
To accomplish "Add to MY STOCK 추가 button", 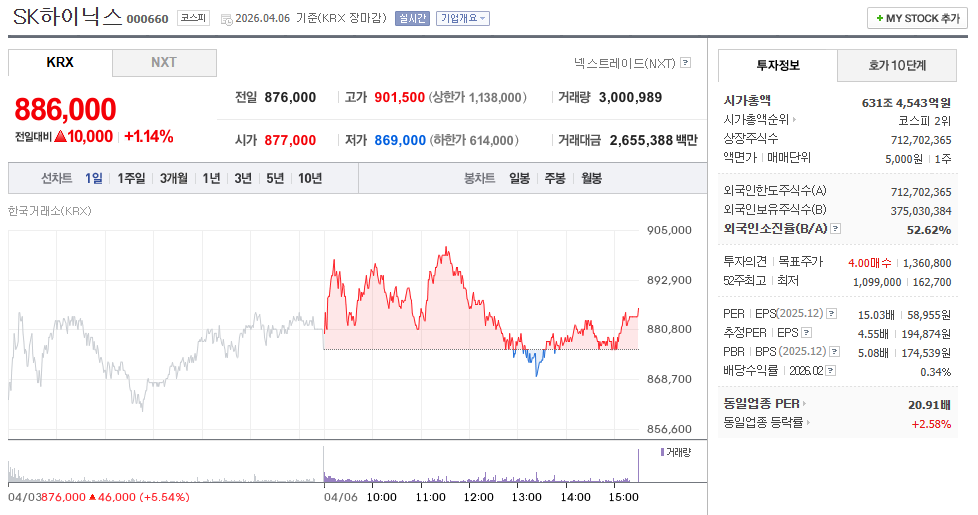I will (917, 18).
